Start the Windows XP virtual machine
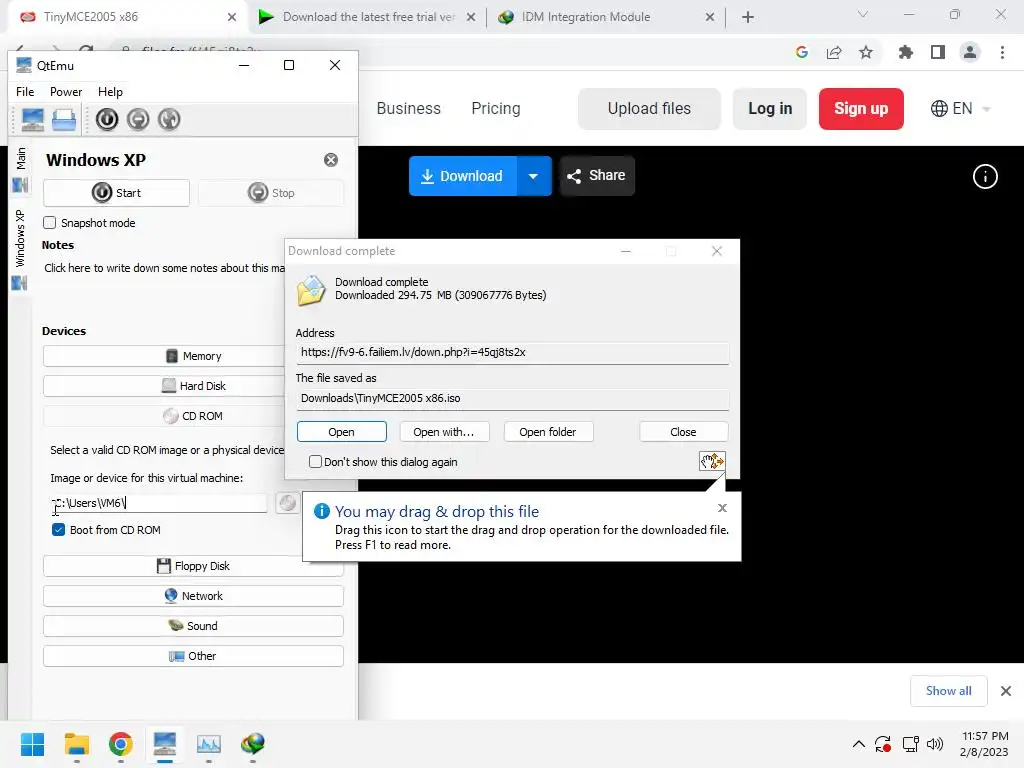Screen dimensions: 1024x768 [116, 193]
